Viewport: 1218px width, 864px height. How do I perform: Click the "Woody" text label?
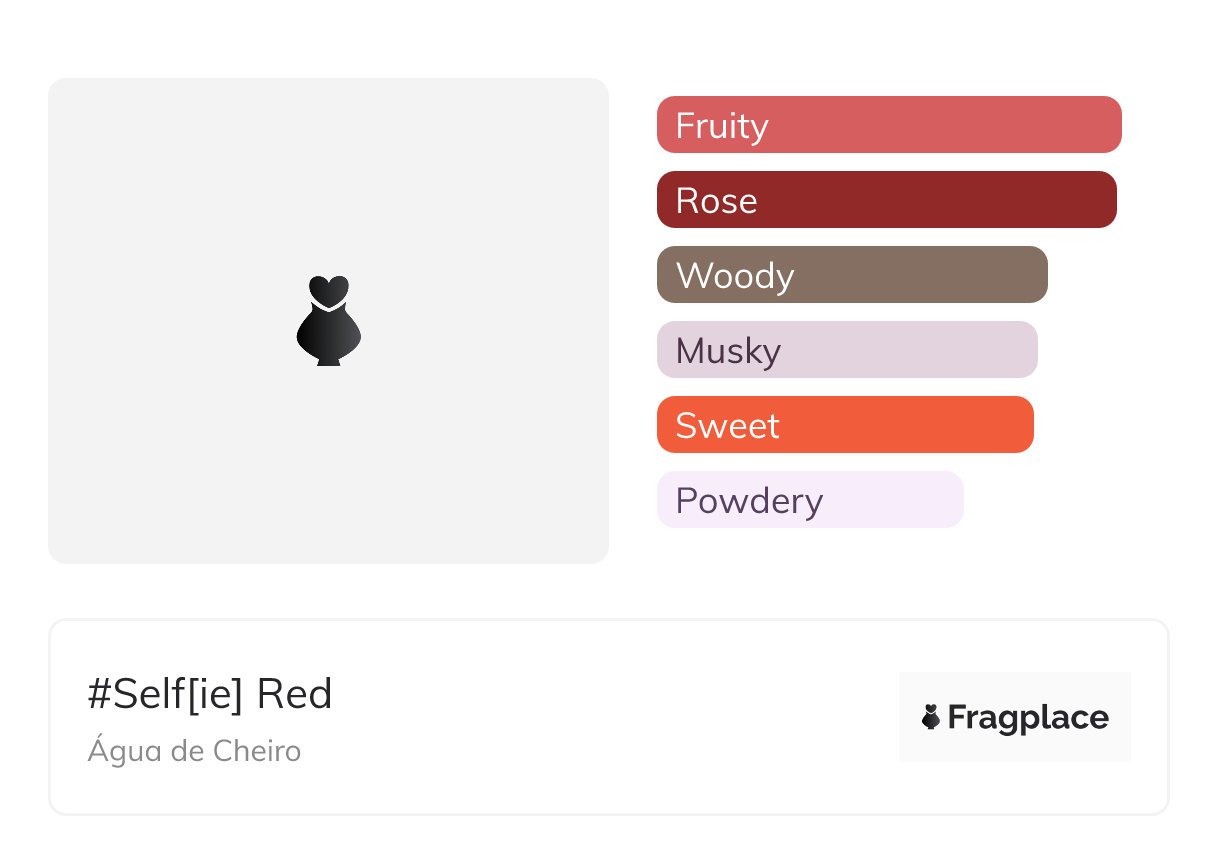pos(735,276)
